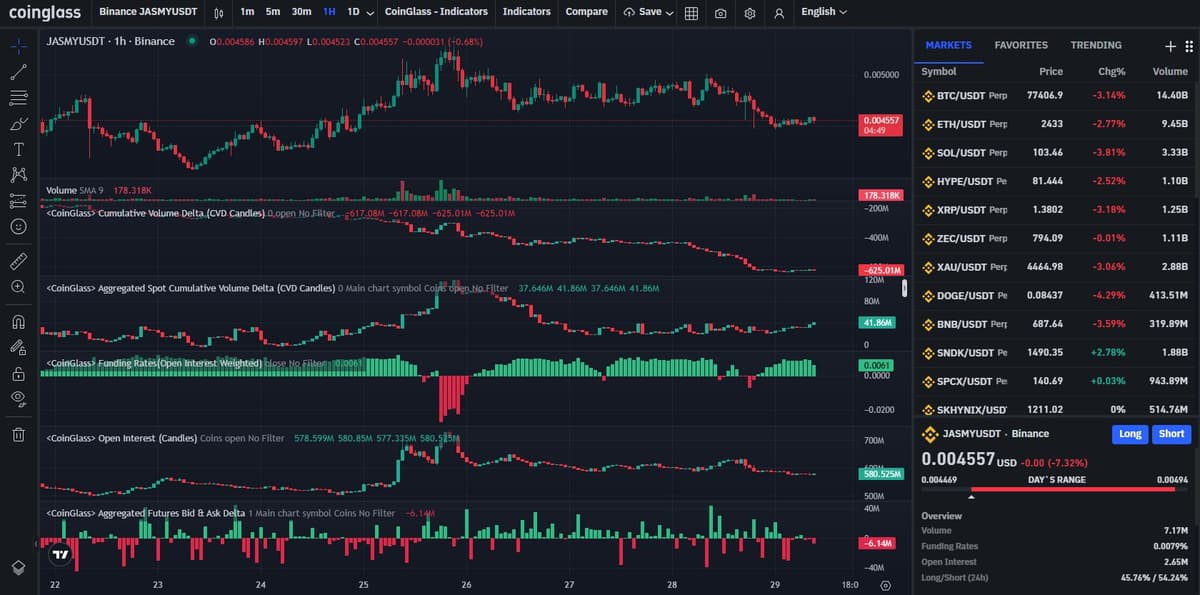Sort markets by Chg% column
Image resolution: width=1200 pixels, height=595 pixels.
[1112, 72]
